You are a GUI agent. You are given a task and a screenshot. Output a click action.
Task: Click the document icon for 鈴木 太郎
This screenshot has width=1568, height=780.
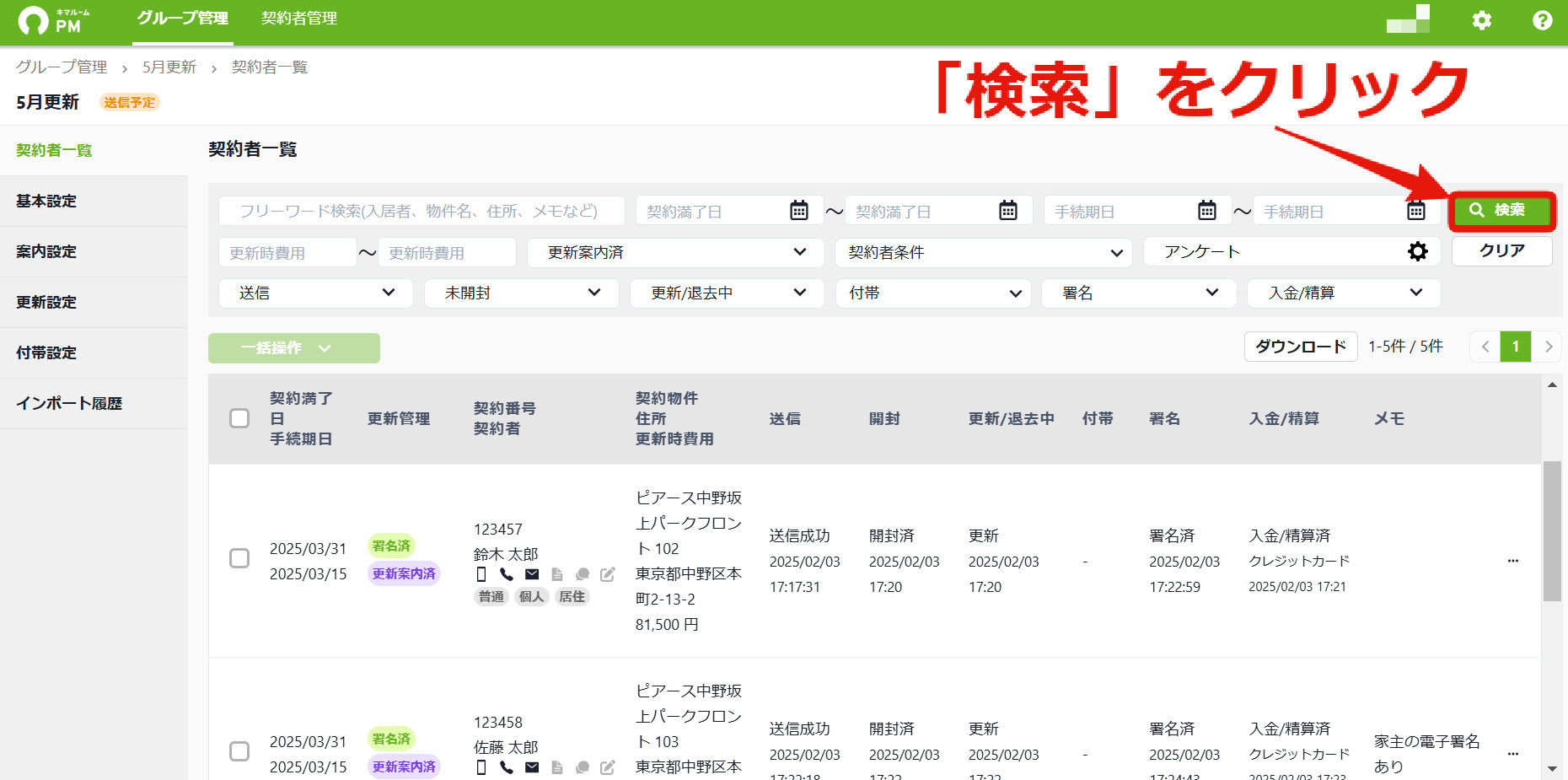tap(557, 574)
